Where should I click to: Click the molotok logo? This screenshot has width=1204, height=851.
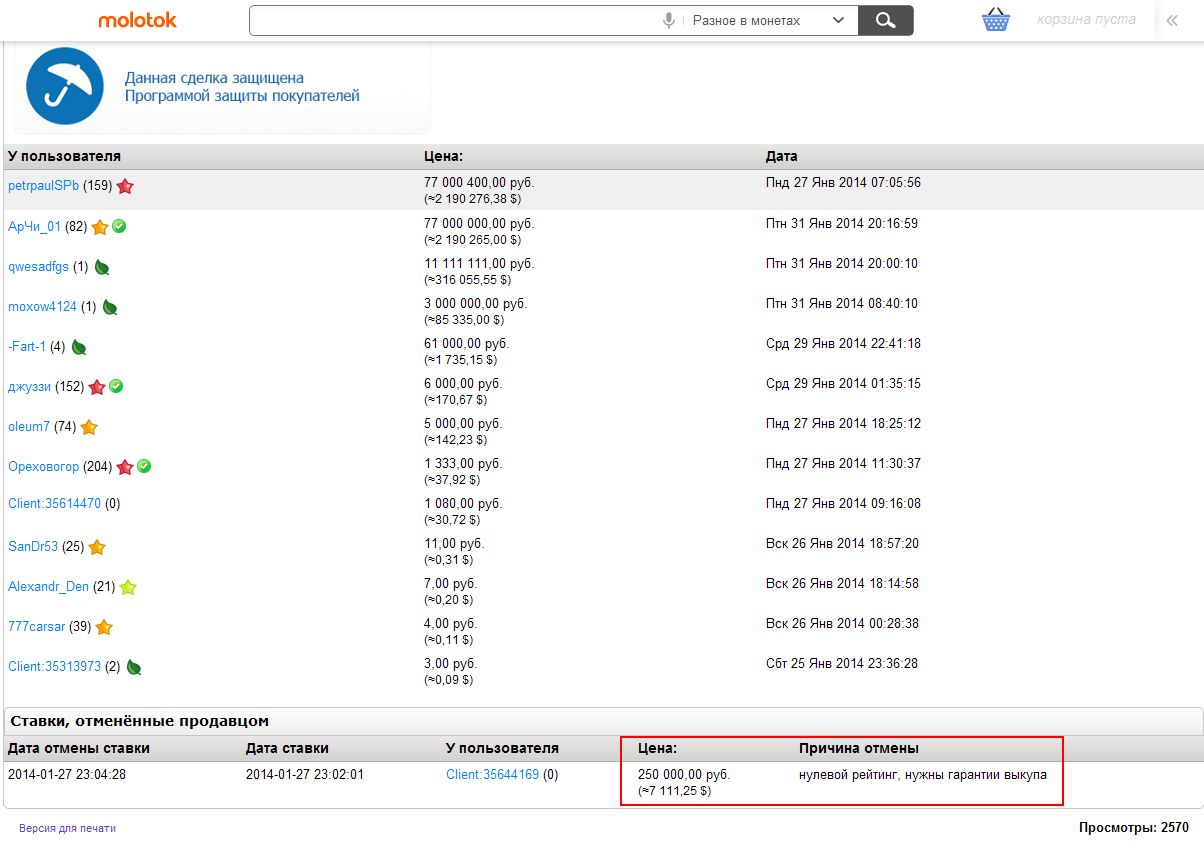tap(137, 20)
